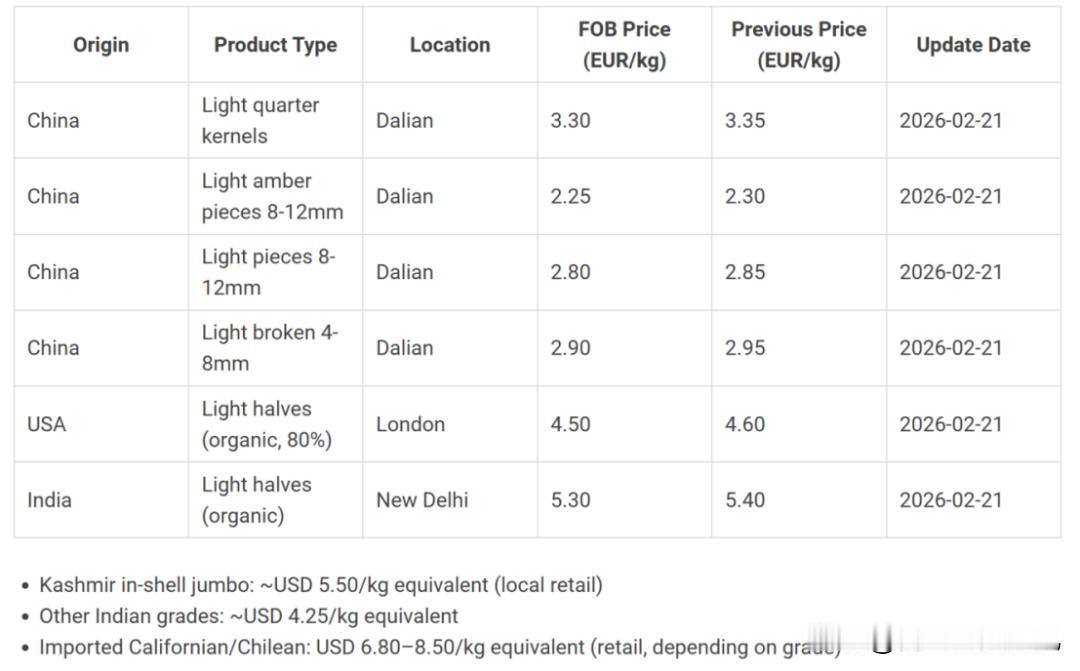
Task: Click the Origin column header
Action: [x=101, y=45]
